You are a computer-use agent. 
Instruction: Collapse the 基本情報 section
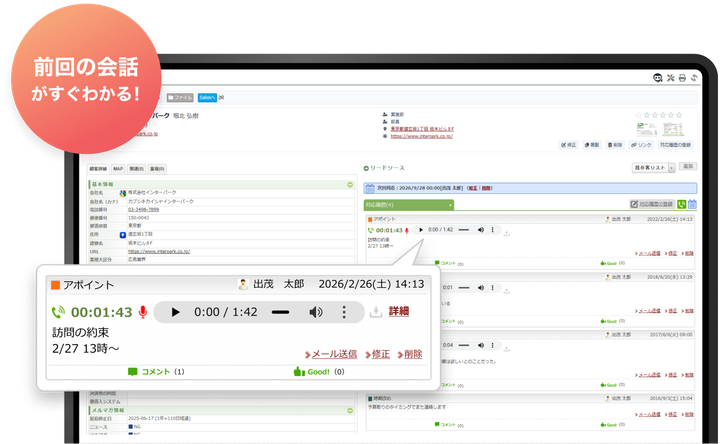click(350, 185)
